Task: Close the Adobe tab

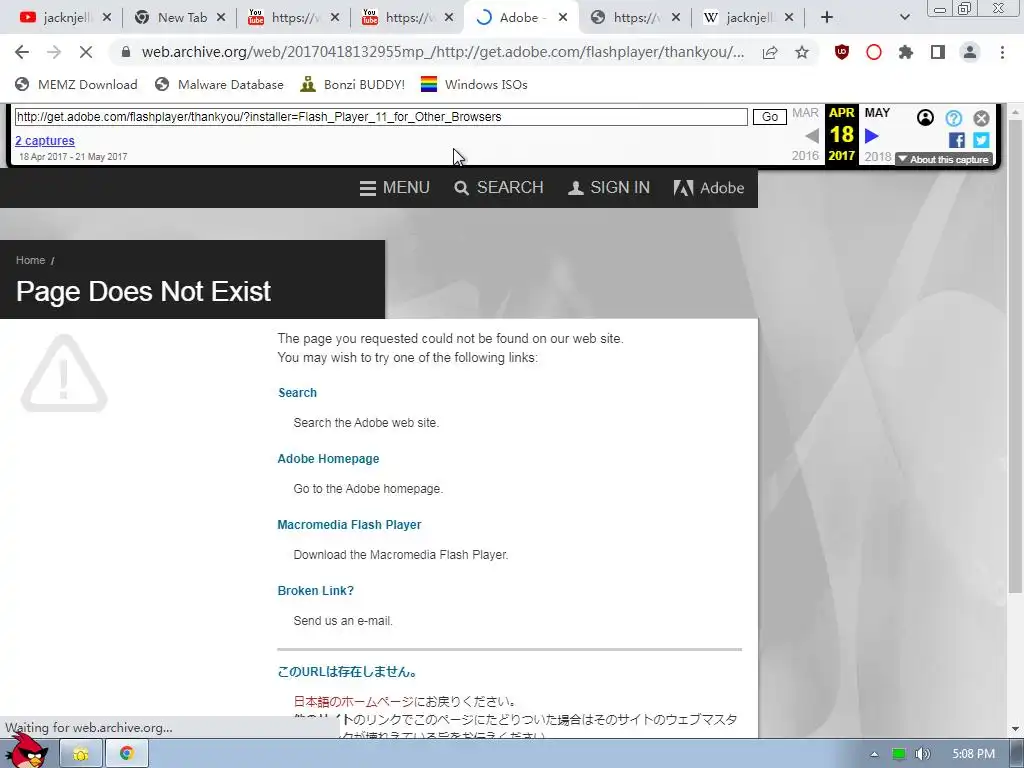Action: pyautogui.click(x=562, y=18)
